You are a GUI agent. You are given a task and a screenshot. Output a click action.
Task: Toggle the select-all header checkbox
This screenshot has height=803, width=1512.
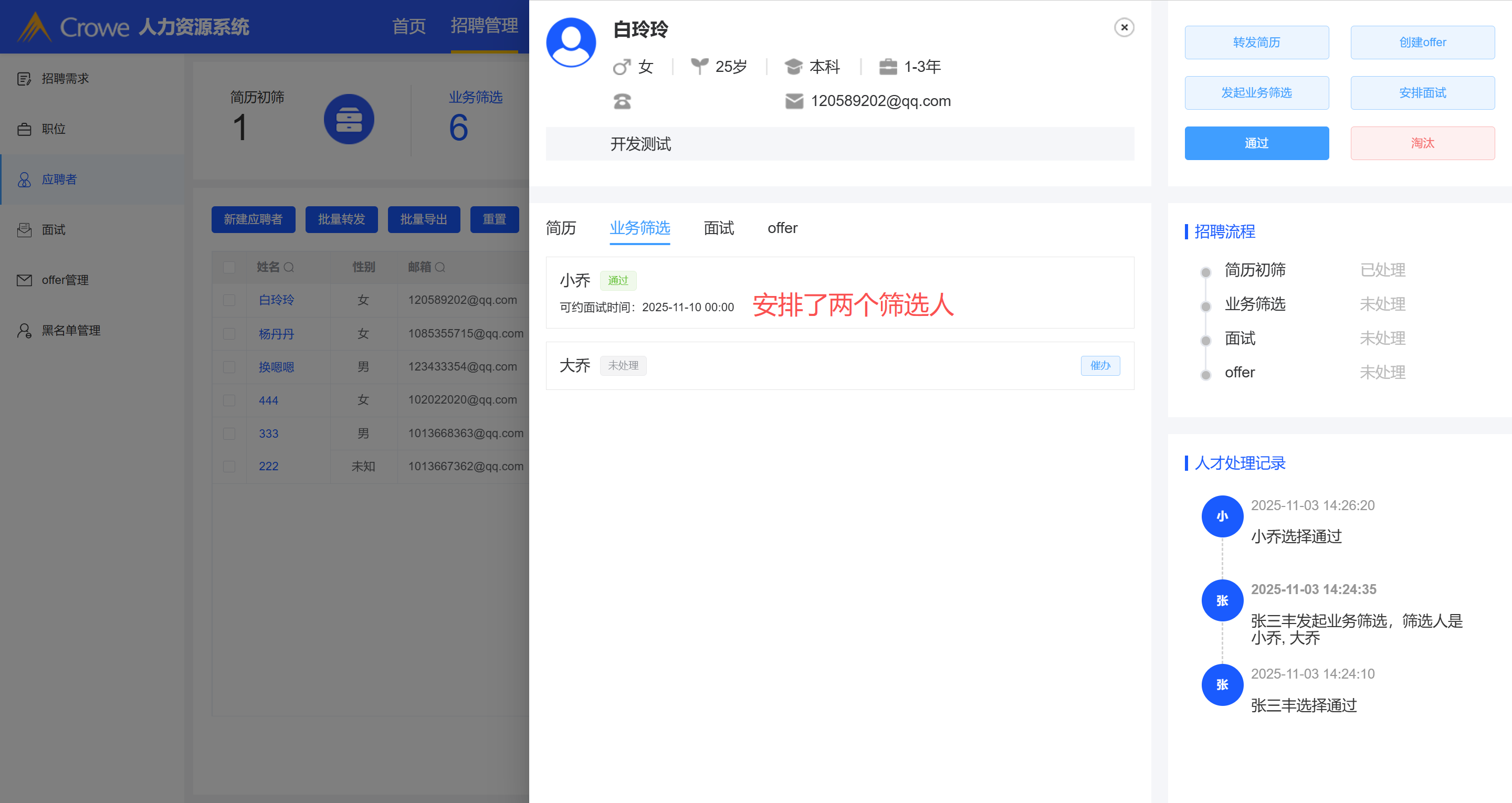[x=229, y=268]
